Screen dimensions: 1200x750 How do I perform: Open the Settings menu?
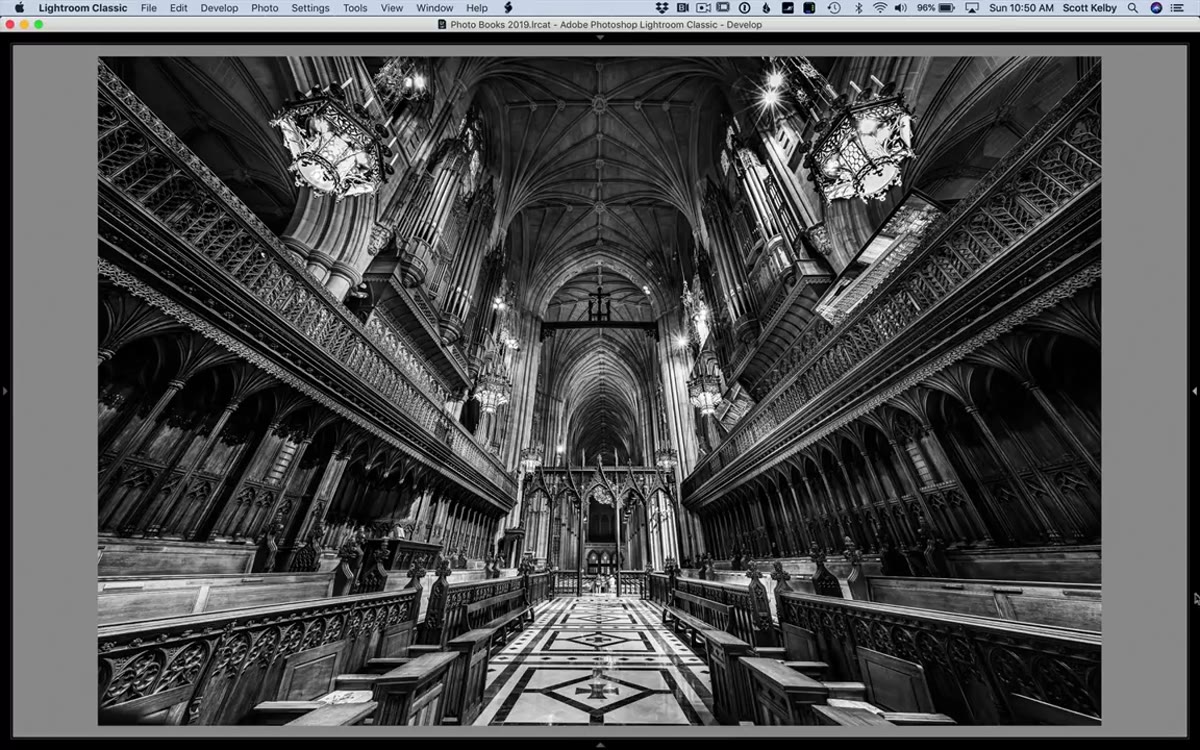310,8
